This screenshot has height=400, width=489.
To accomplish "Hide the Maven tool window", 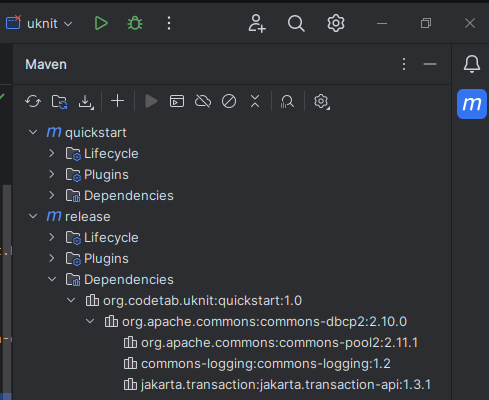I will point(430,64).
